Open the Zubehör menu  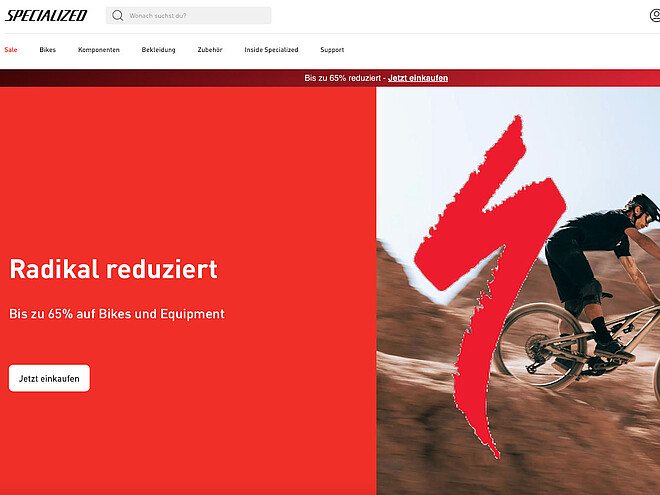[210, 50]
